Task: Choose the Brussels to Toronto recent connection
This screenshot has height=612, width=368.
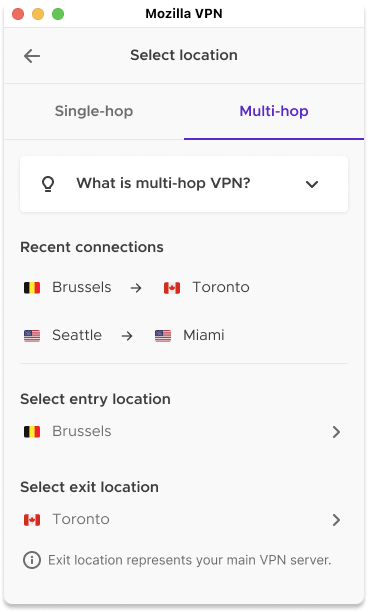Action: 137,288
